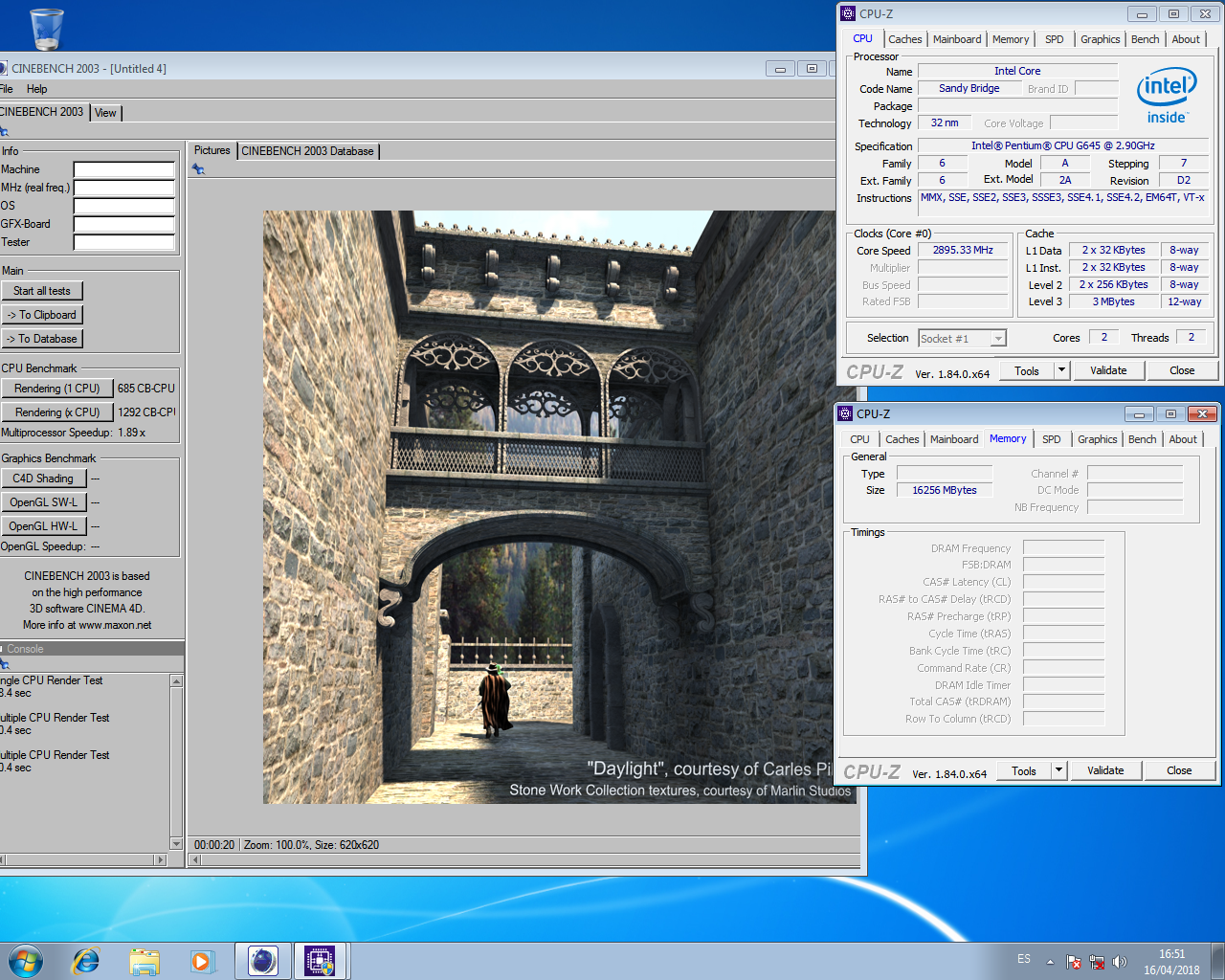Switch to the View tab in CINEBENCH
This screenshot has width=1225, height=980.
[x=105, y=113]
